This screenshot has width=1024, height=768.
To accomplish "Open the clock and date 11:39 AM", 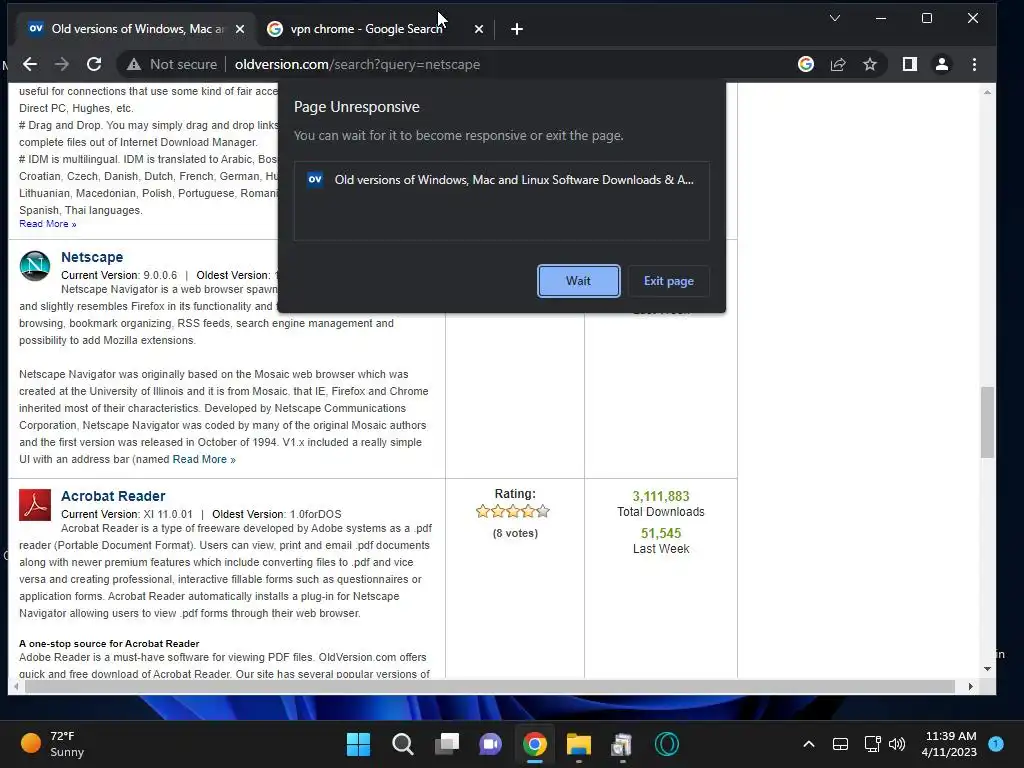I will click(x=949, y=744).
